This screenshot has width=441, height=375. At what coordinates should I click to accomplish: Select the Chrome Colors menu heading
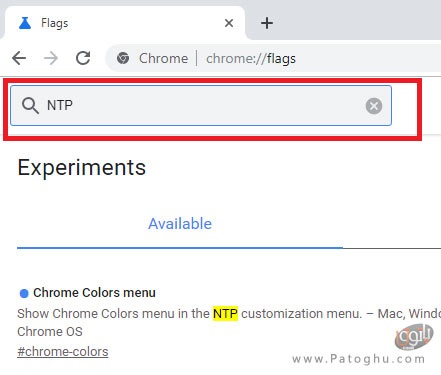pyautogui.click(x=94, y=293)
